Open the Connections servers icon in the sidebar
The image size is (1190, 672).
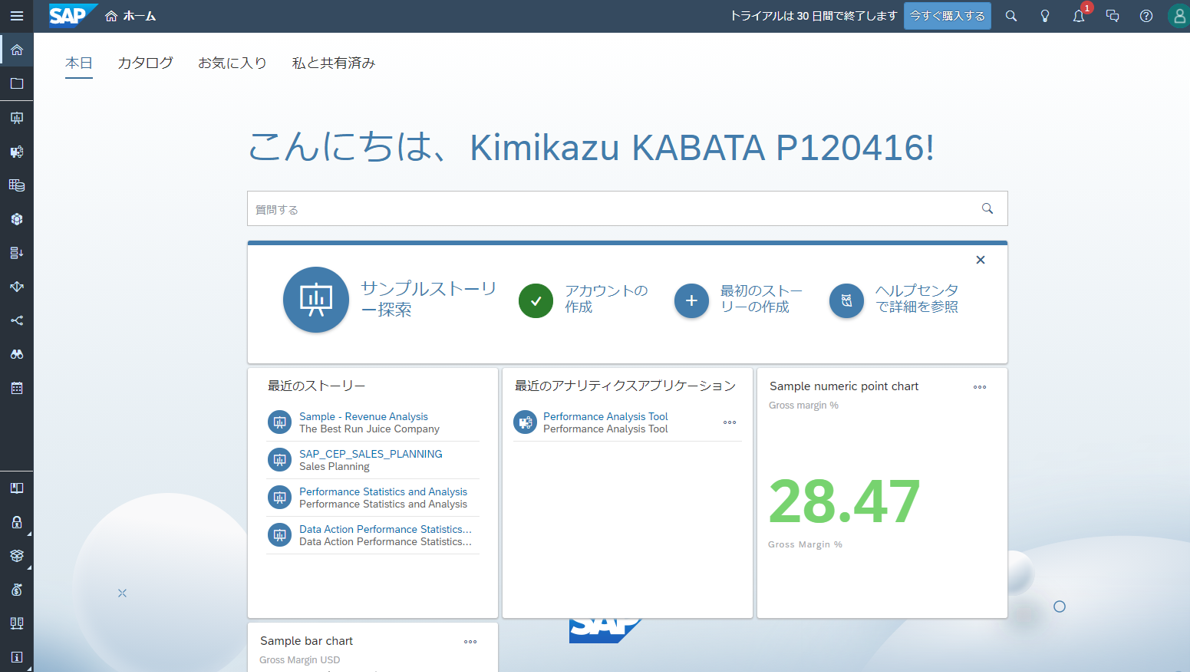pos(17,623)
